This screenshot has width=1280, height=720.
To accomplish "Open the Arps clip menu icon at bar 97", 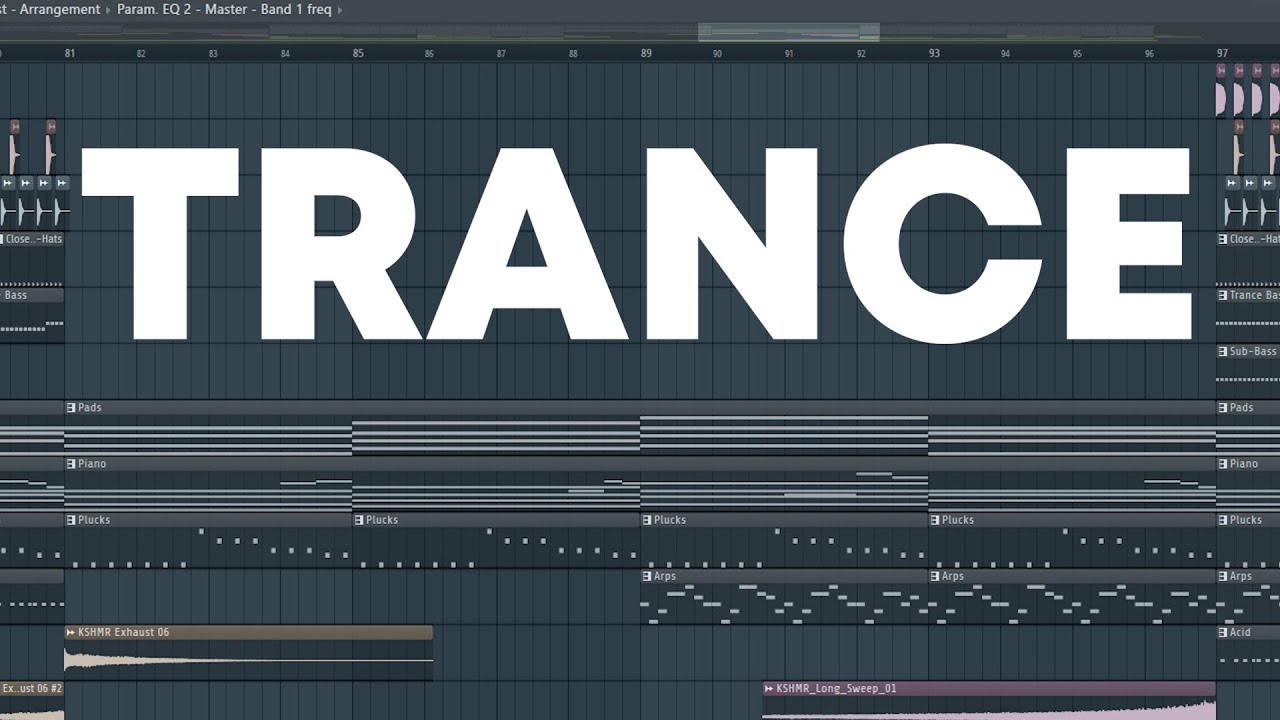I will pyautogui.click(x=1223, y=575).
